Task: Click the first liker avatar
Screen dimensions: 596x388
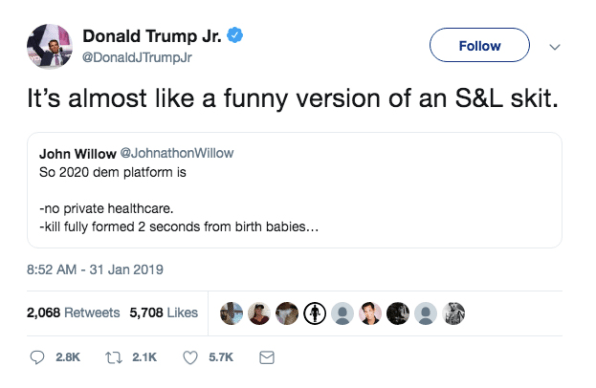Action: tap(231, 314)
